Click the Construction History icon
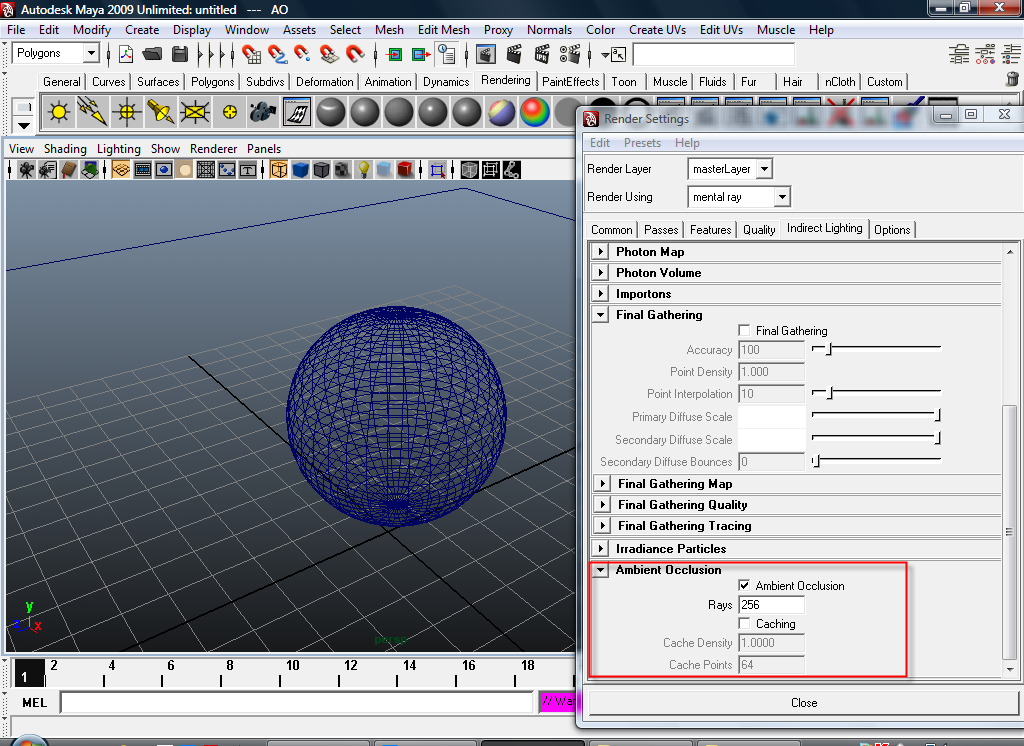The image size is (1024, 746). [x=447, y=54]
